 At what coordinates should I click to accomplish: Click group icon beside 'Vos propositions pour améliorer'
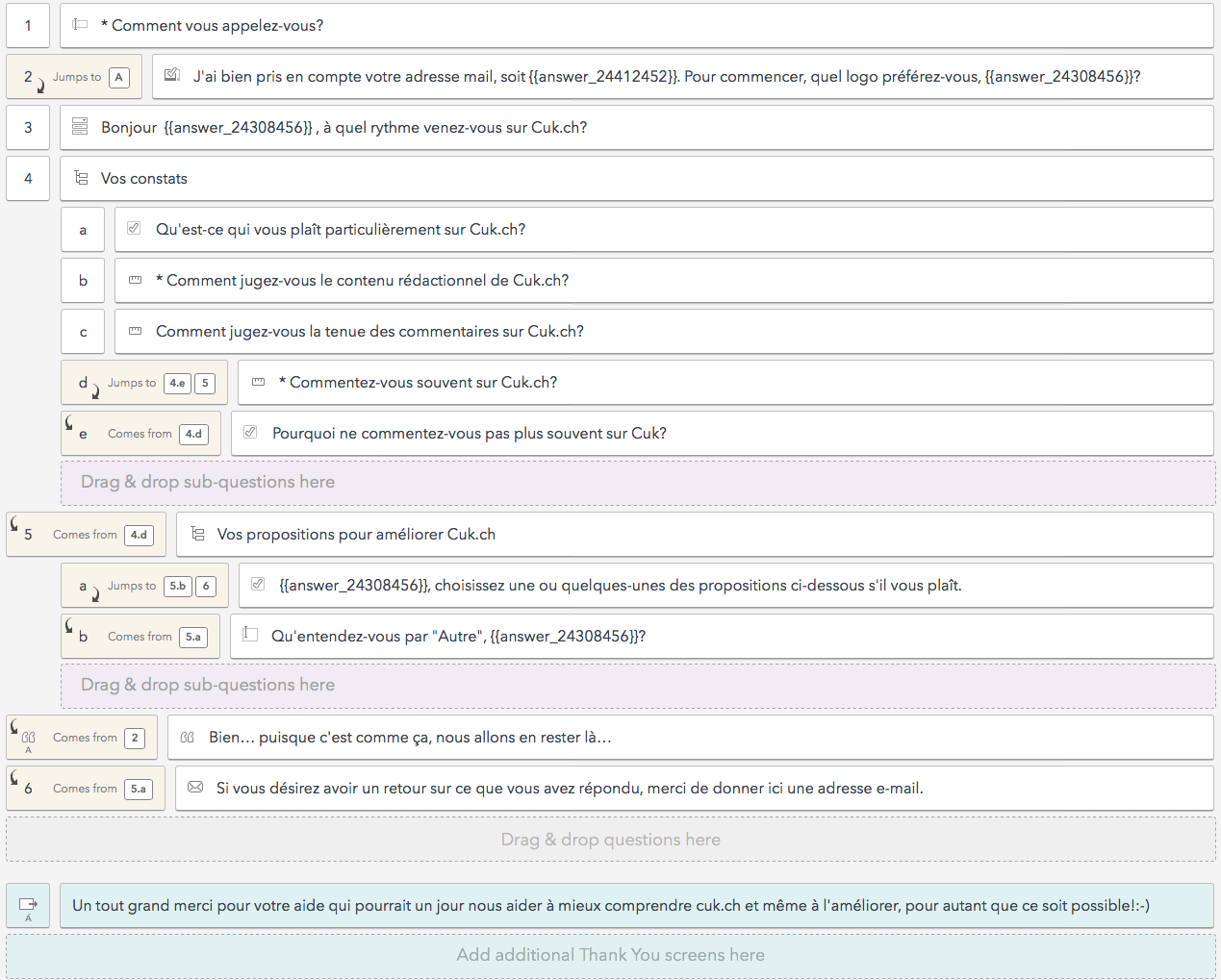click(197, 534)
